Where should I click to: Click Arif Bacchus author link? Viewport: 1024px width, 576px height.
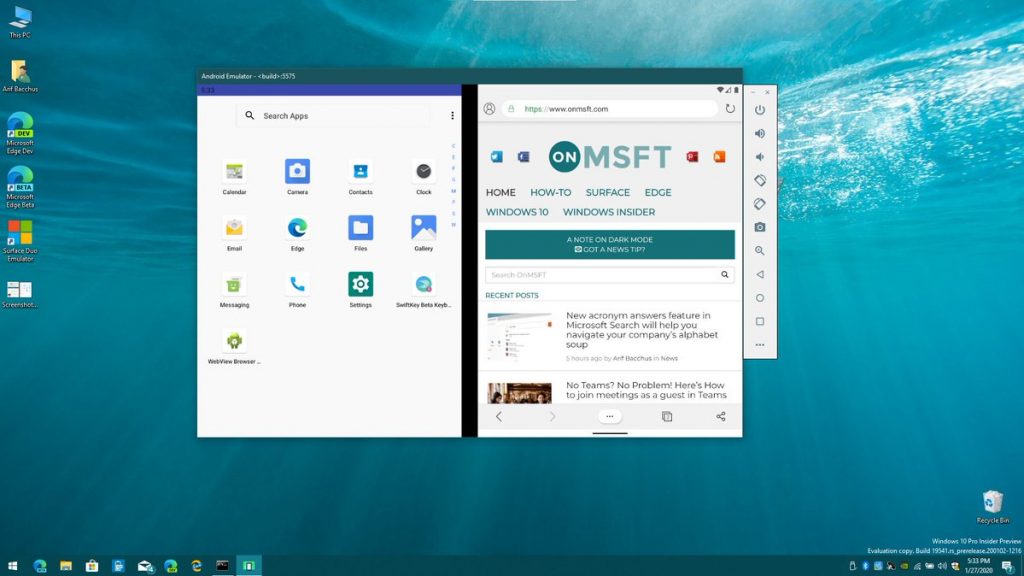click(x=632, y=359)
